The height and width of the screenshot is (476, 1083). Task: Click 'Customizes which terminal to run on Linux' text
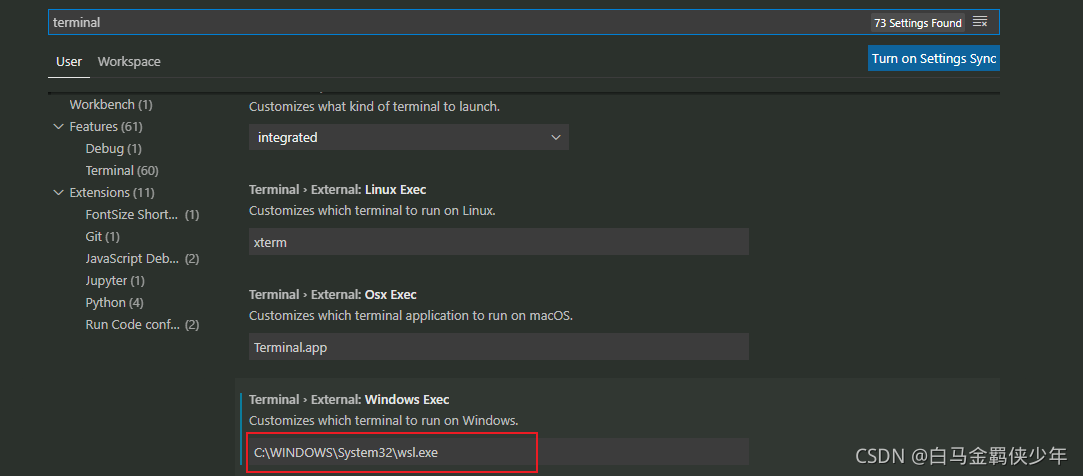(x=372, y=211)
